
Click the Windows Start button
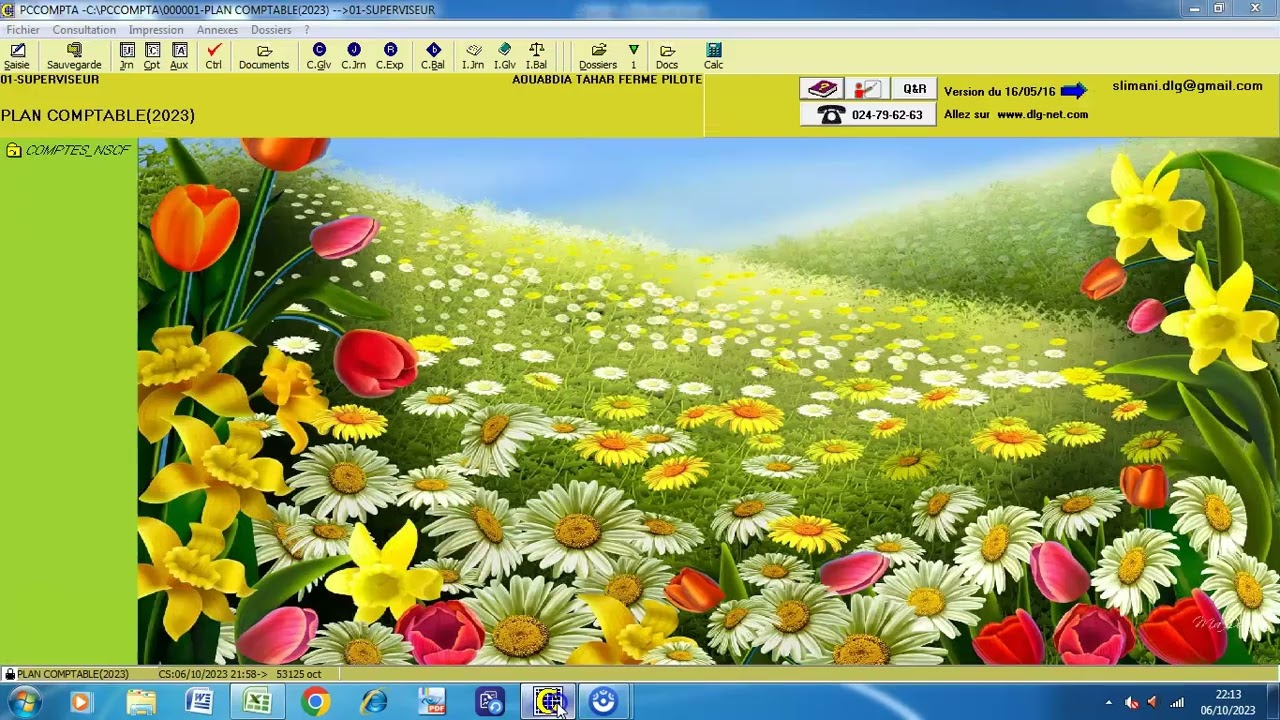click(24, 702)
